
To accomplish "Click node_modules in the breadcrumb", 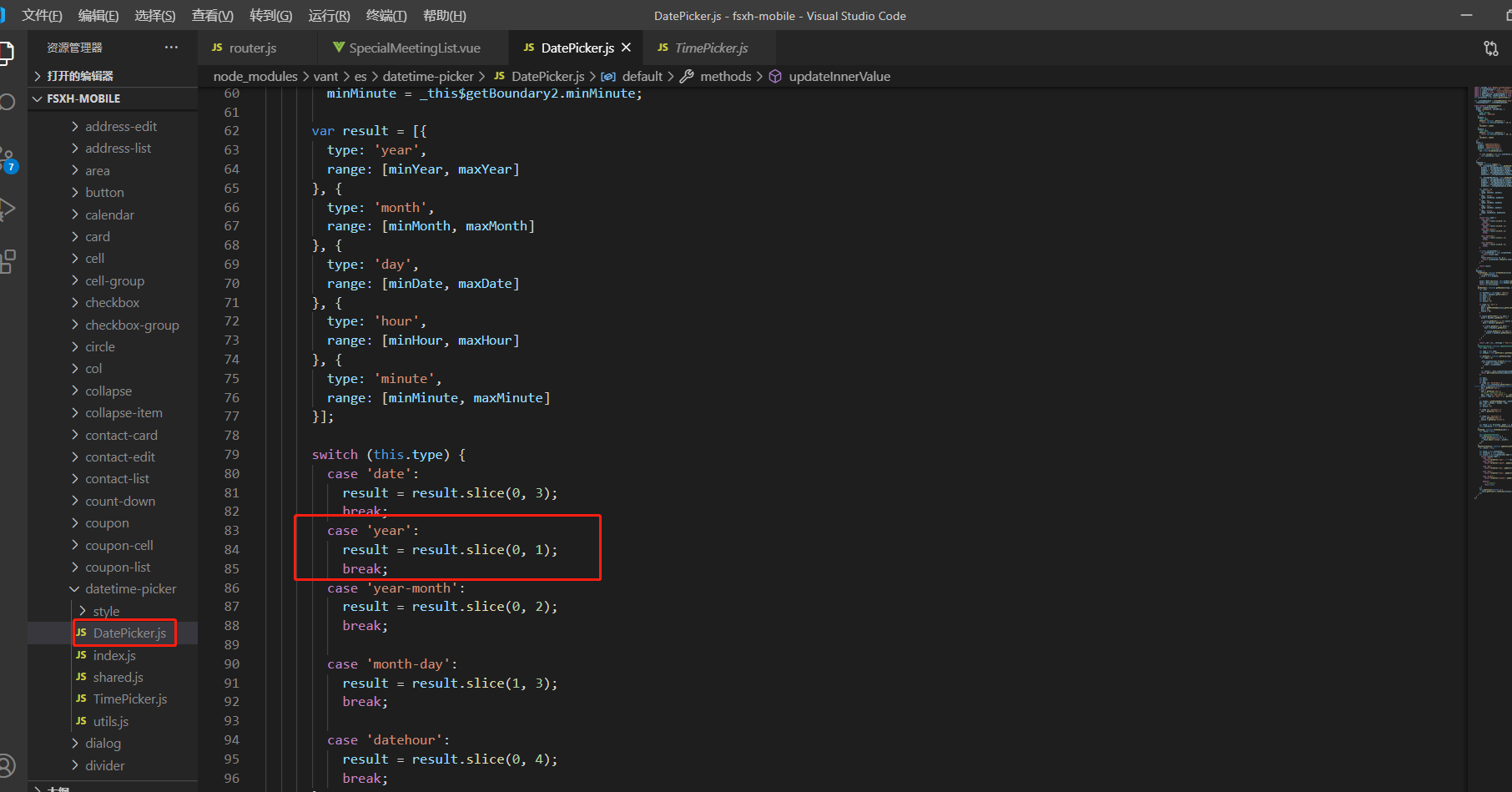I will pos(255,76).
